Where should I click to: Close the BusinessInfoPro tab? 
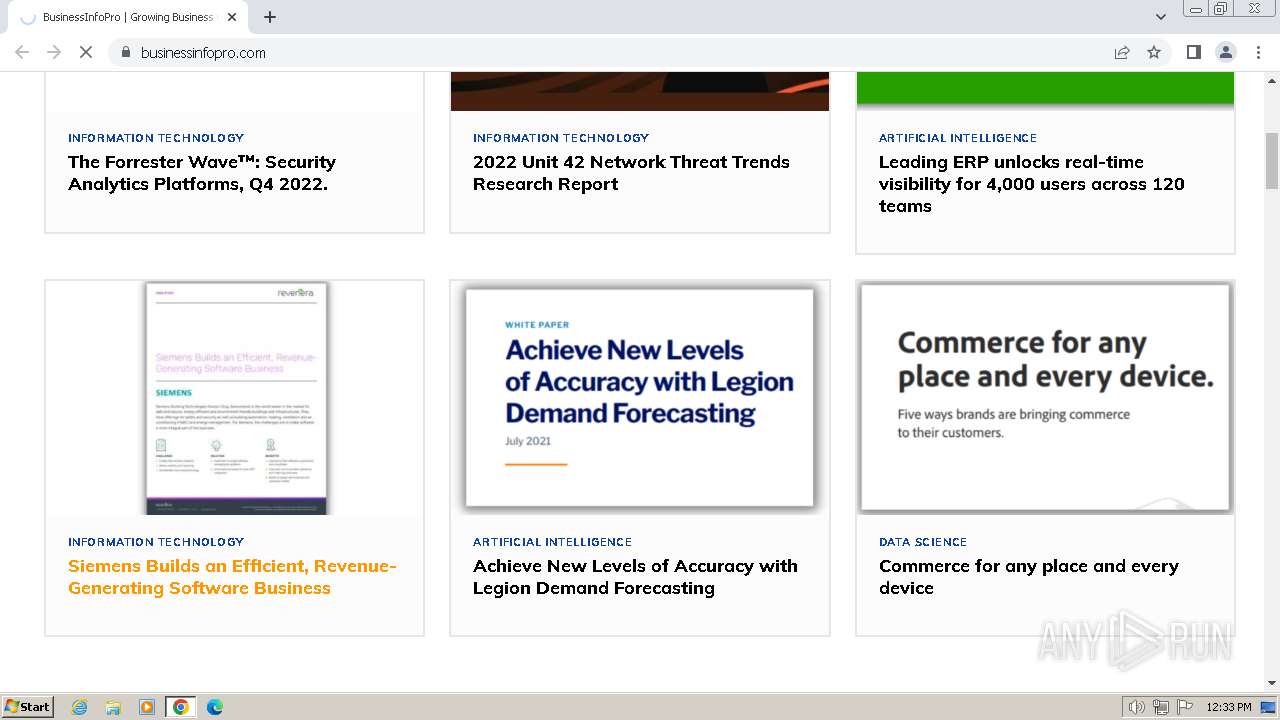coord(232,17)
